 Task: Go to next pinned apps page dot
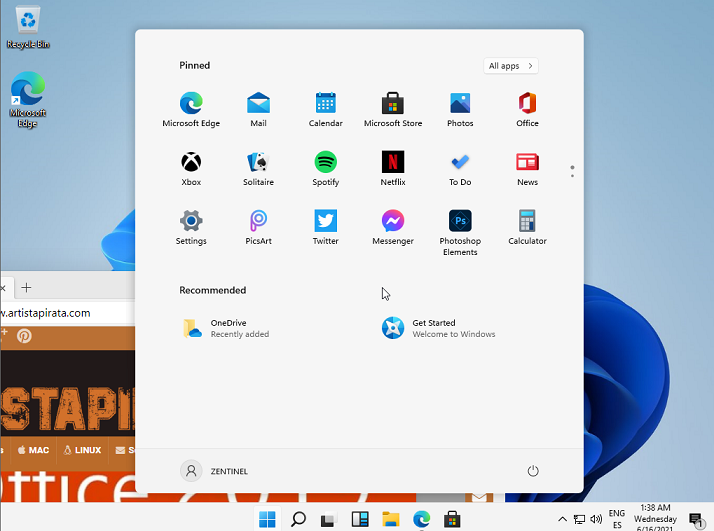572,176
